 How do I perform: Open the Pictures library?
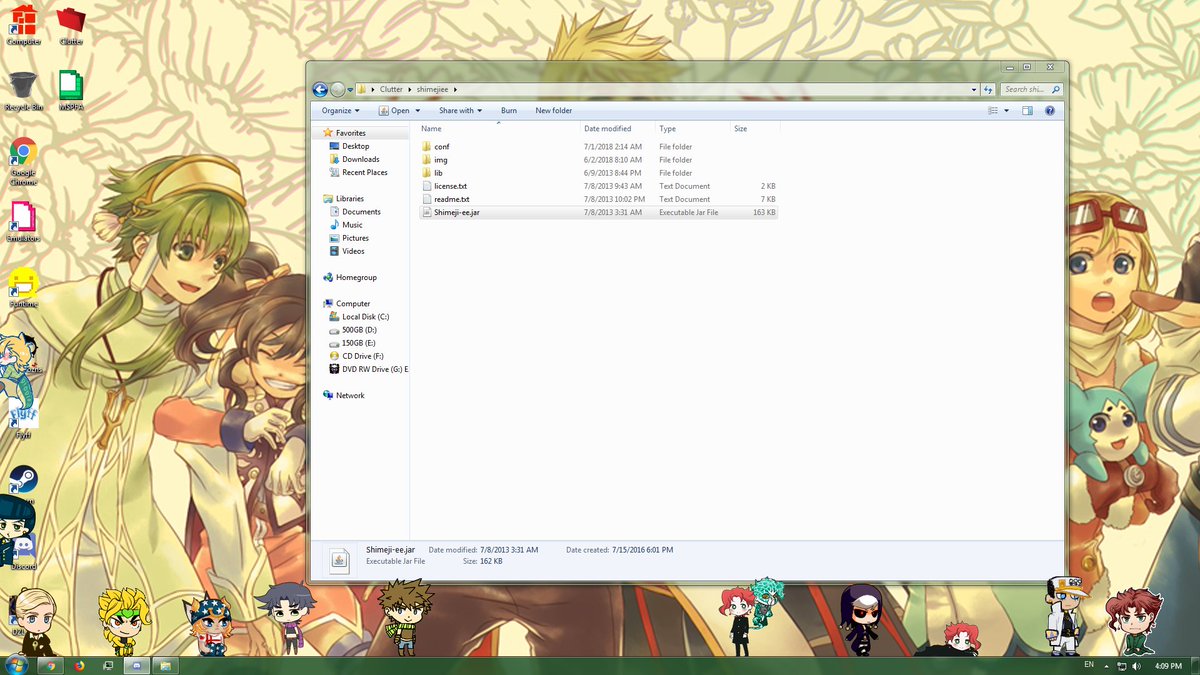pyautogui.click(x=355, y=238)
